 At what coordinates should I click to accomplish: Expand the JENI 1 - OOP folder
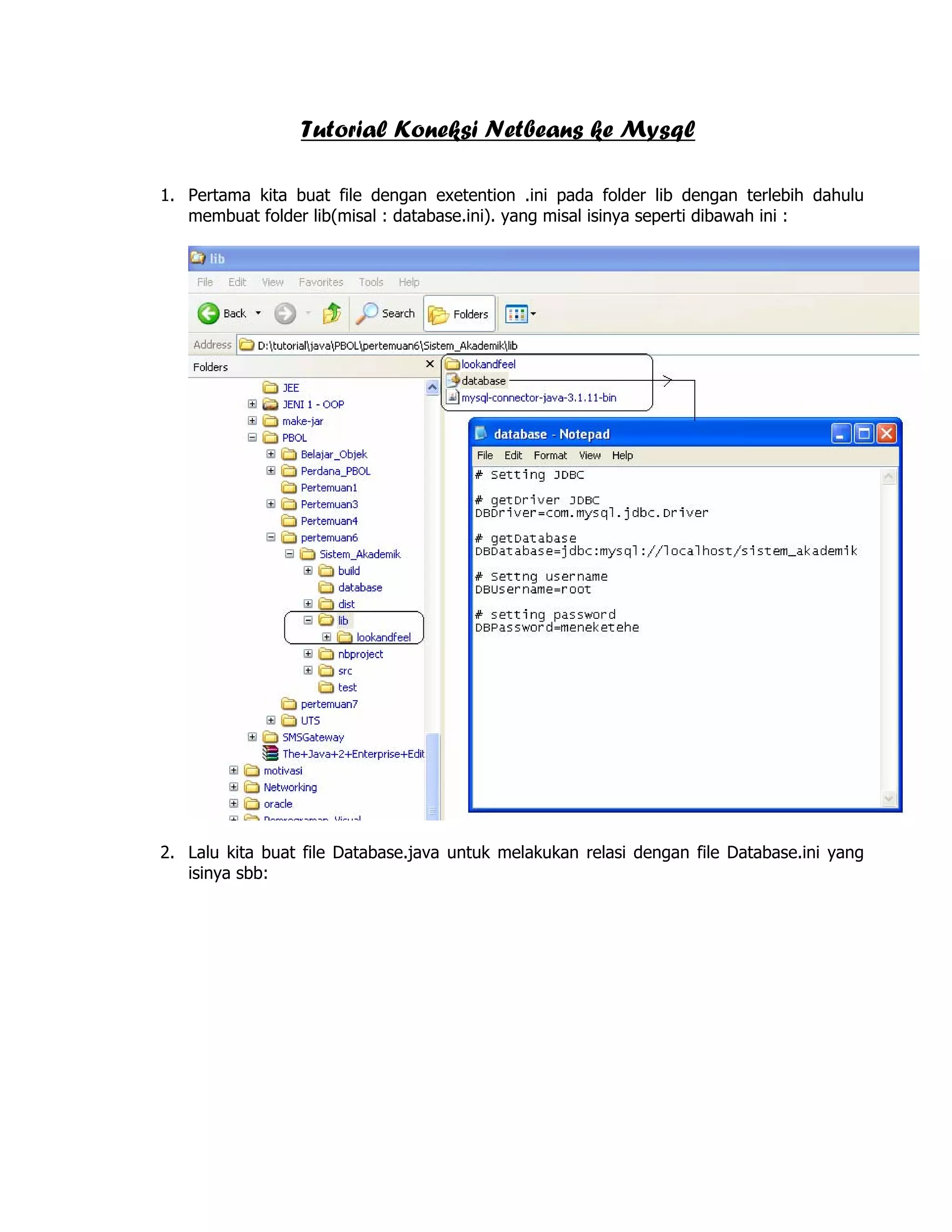tap(252, 404)
